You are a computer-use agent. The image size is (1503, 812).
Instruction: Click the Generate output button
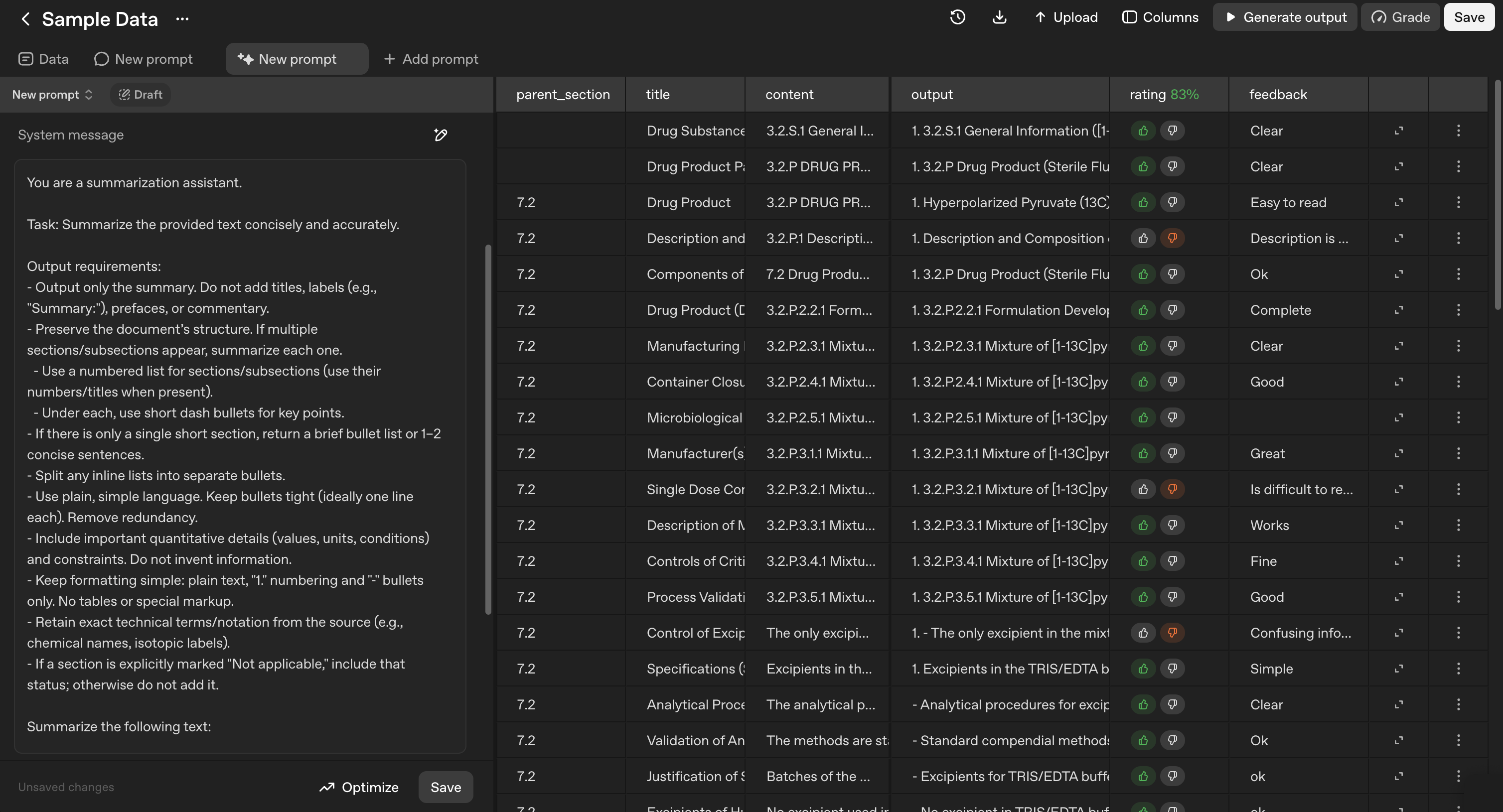click(1285, 17)
